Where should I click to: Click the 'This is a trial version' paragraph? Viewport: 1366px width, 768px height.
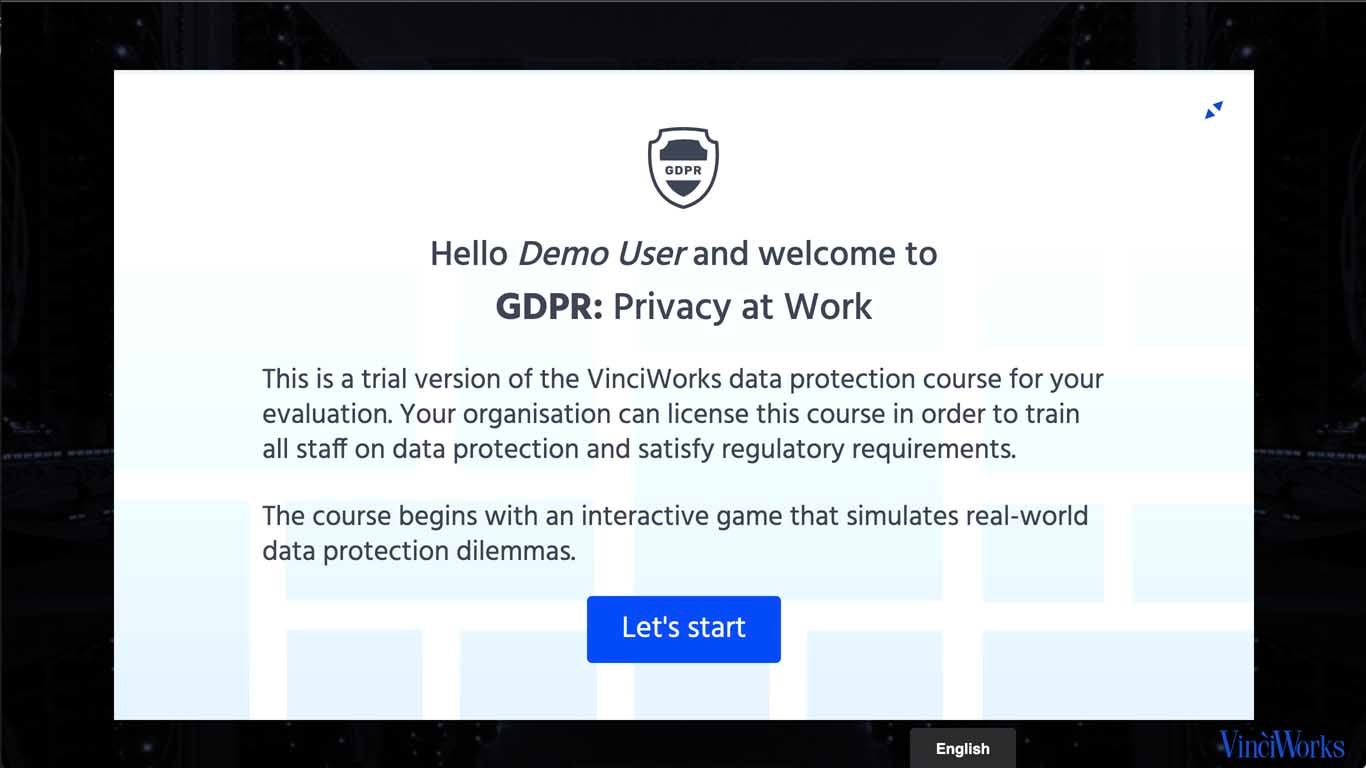point(683,414)
